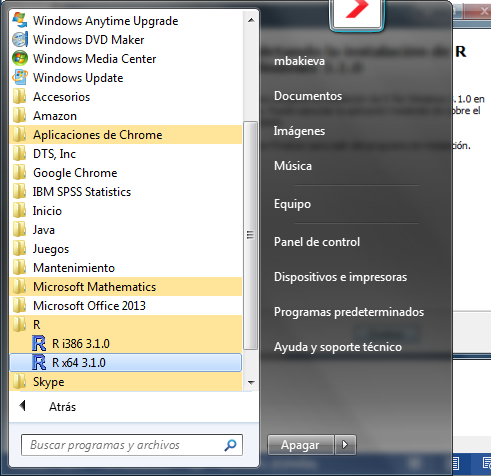
Task: Go back with Atrás
Action: (x=62, y=406)
